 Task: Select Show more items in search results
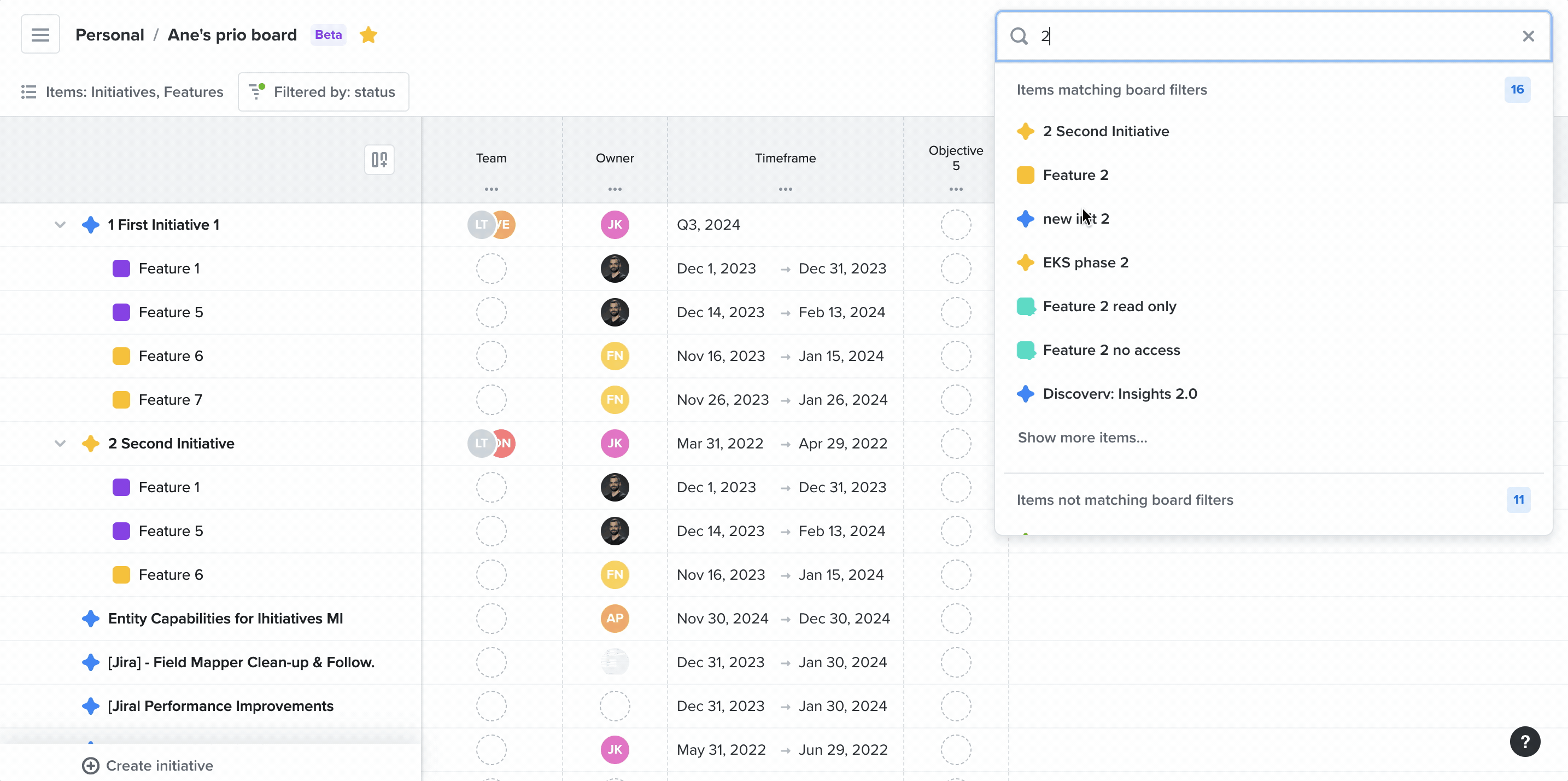click(x=1081, y=437)
